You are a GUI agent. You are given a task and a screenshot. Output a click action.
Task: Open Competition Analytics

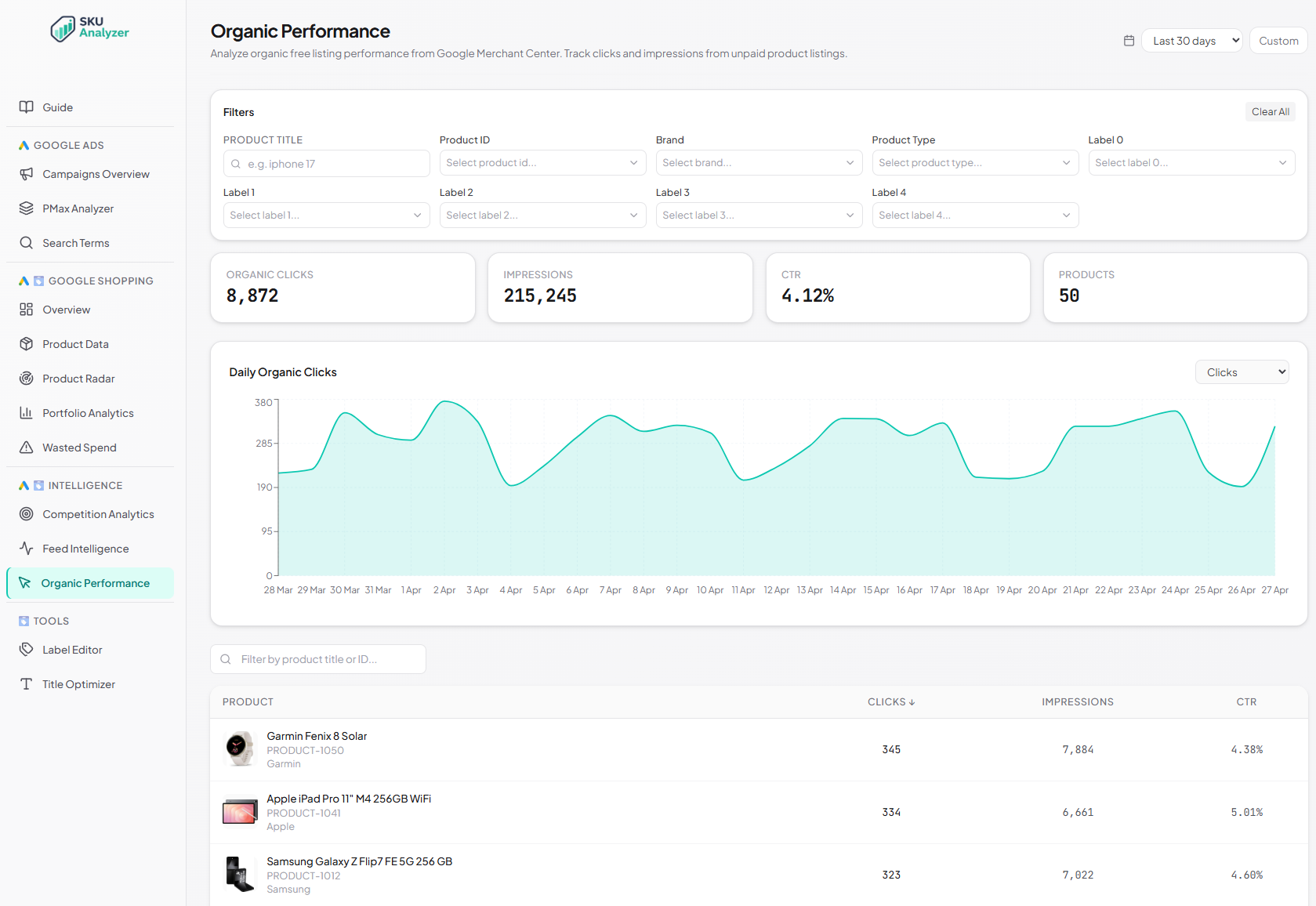pos(98,513)
